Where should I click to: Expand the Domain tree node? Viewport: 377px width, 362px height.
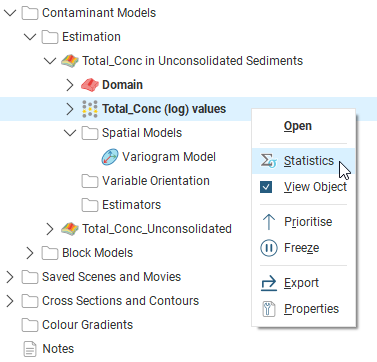tap(69, 85)
